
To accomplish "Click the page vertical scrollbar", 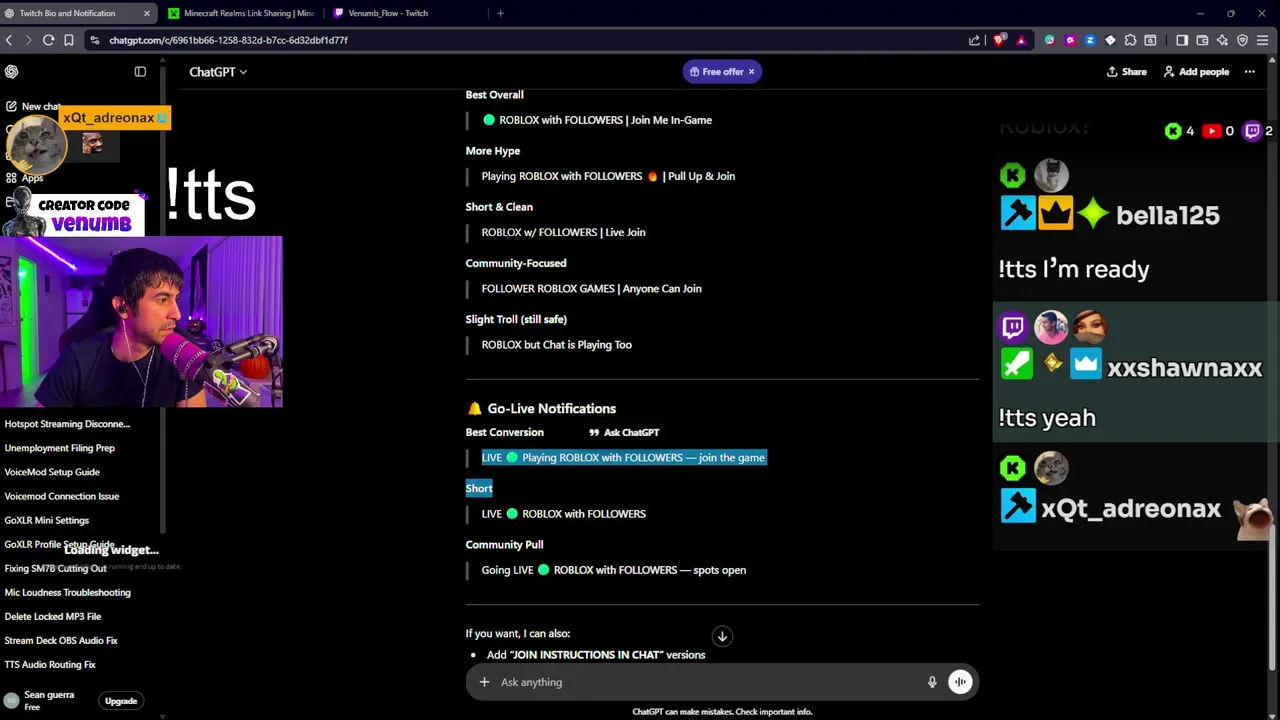I will 1272,600.
